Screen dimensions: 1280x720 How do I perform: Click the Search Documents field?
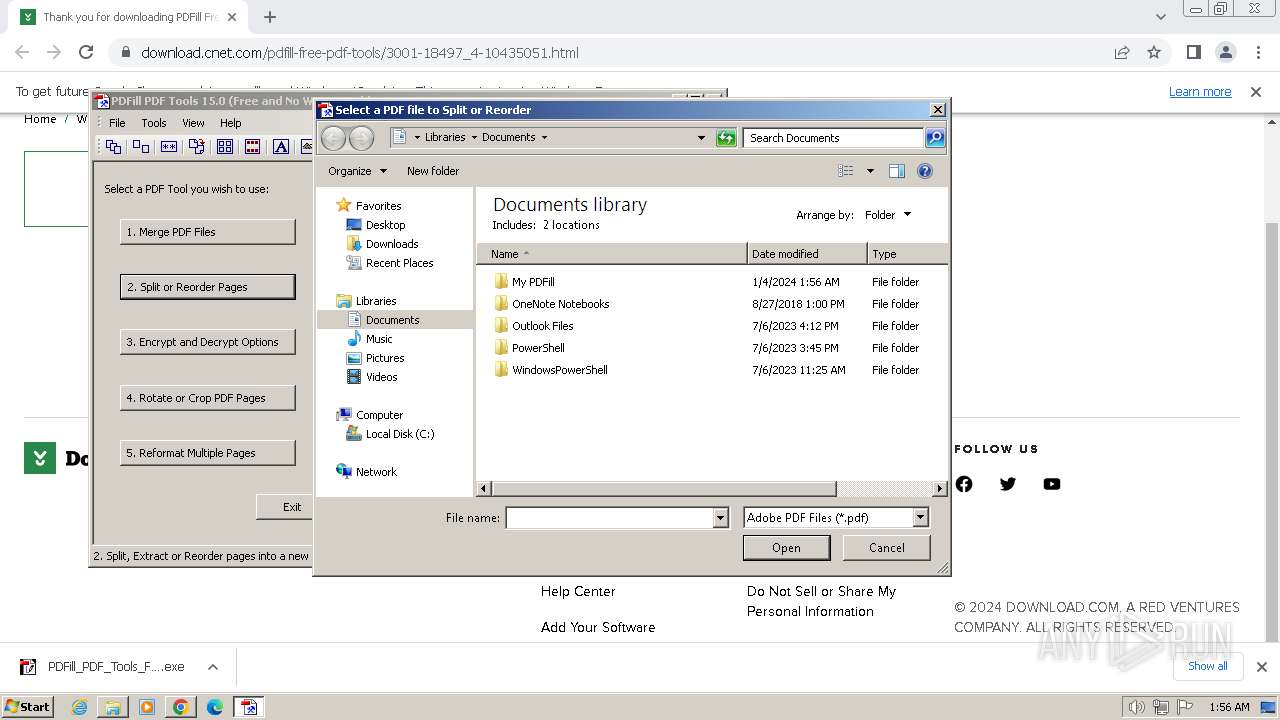coord(834,138)
